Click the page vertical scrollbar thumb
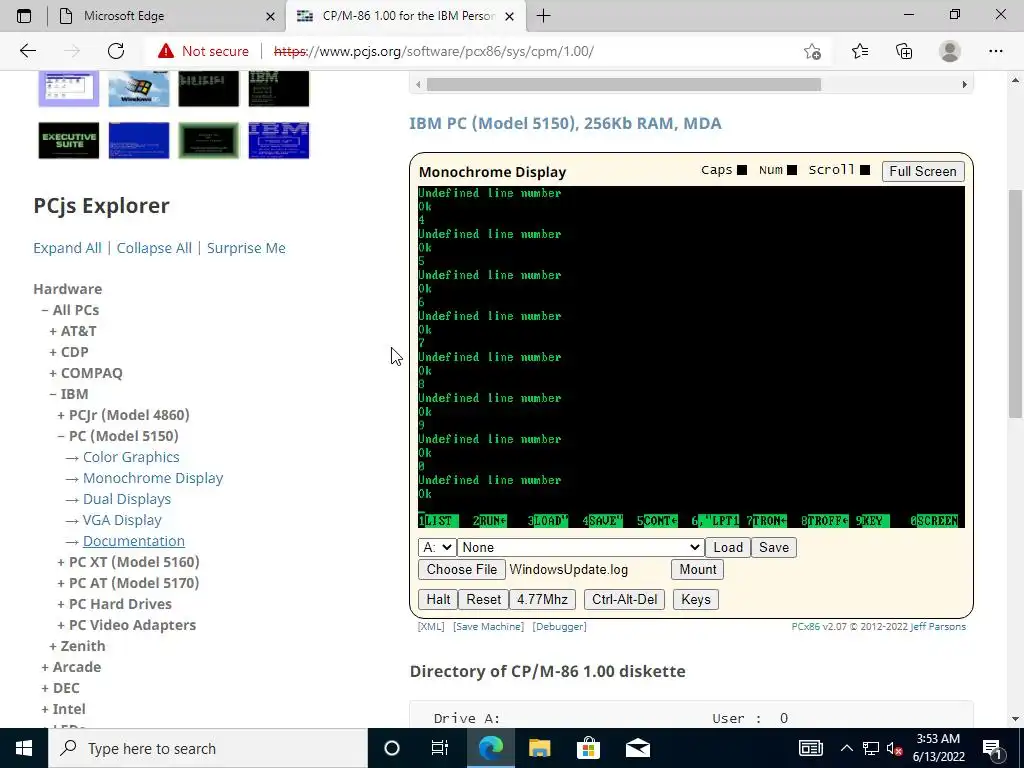 (x=1014, y=304)
